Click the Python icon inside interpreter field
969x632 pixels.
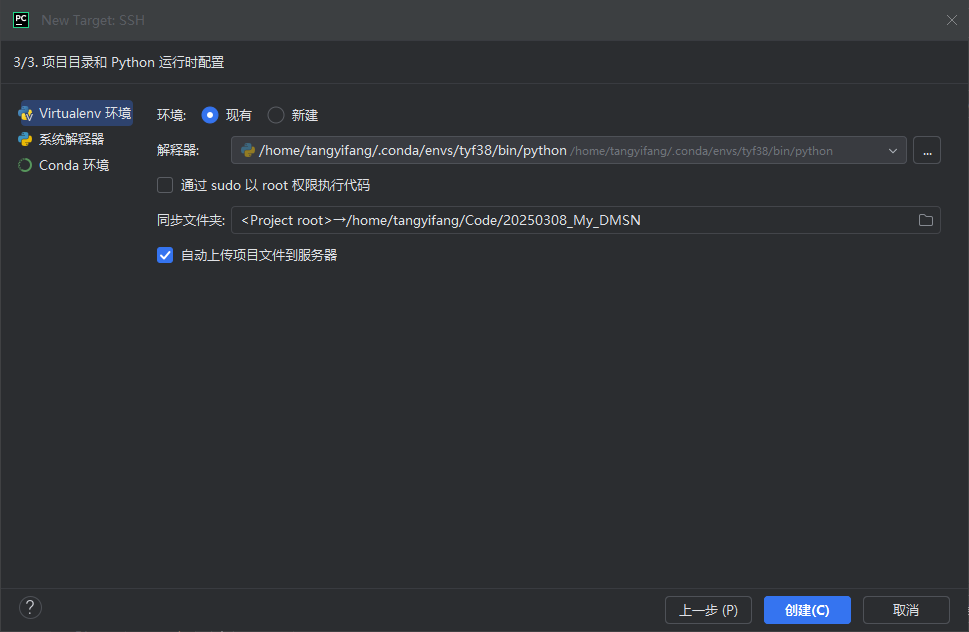(248, 150)
